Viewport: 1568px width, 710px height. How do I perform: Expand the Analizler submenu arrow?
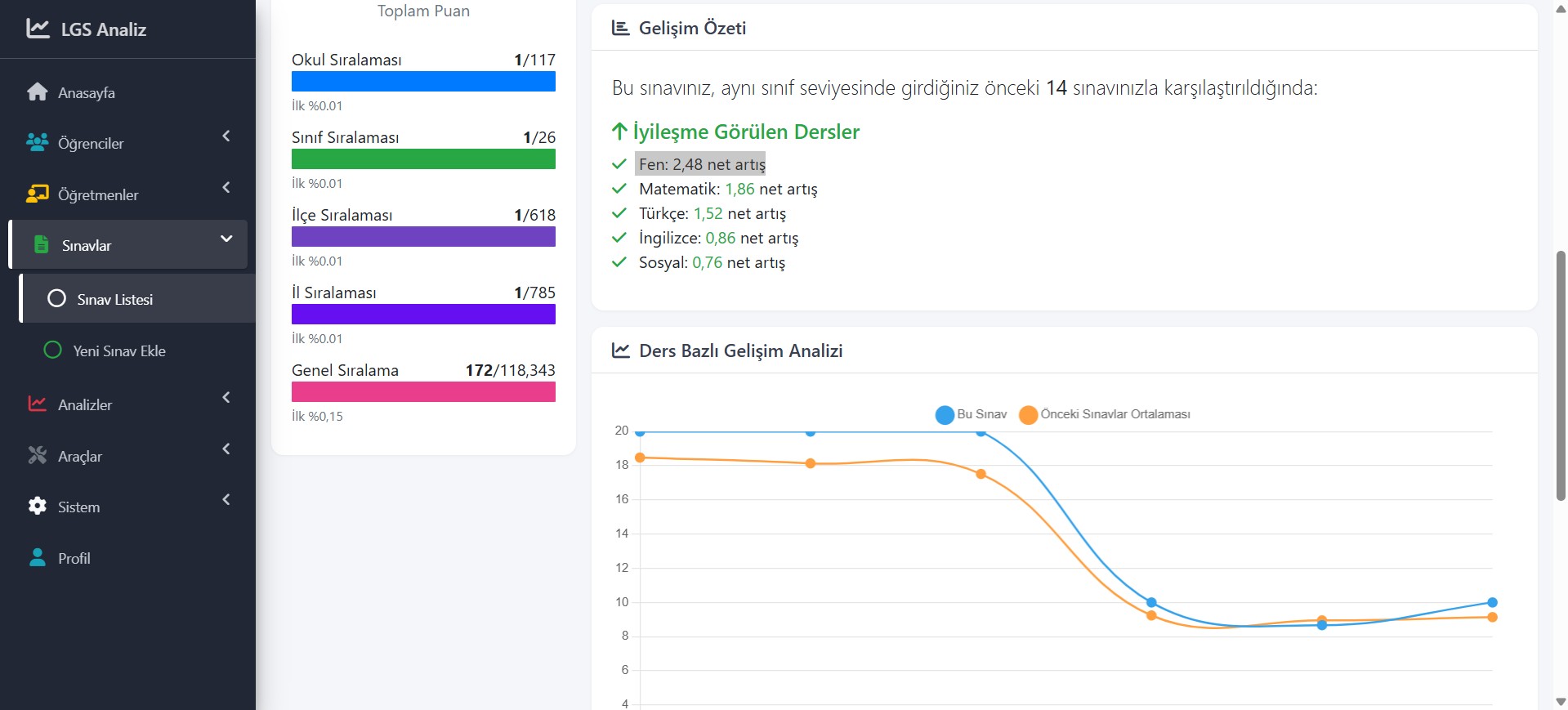(x=226, y=398)
